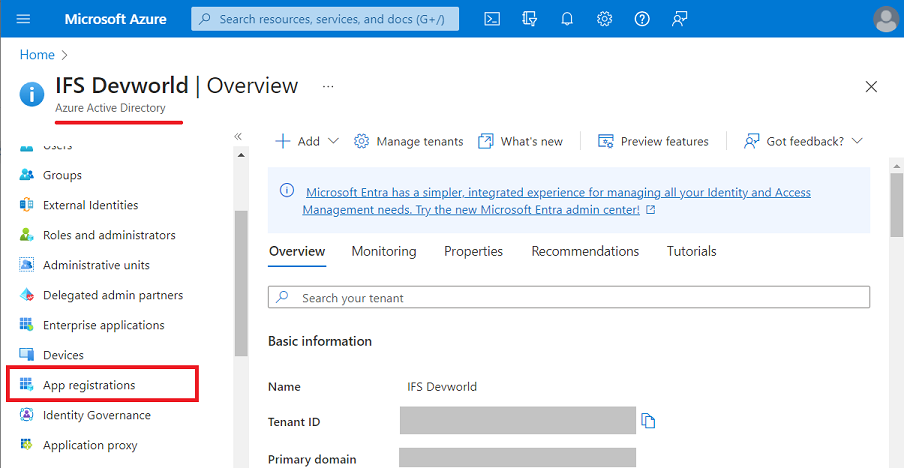This screenshot has height=468, width=904.
Task: Open the Recommendations tab
Action: (x=585, y=251)
